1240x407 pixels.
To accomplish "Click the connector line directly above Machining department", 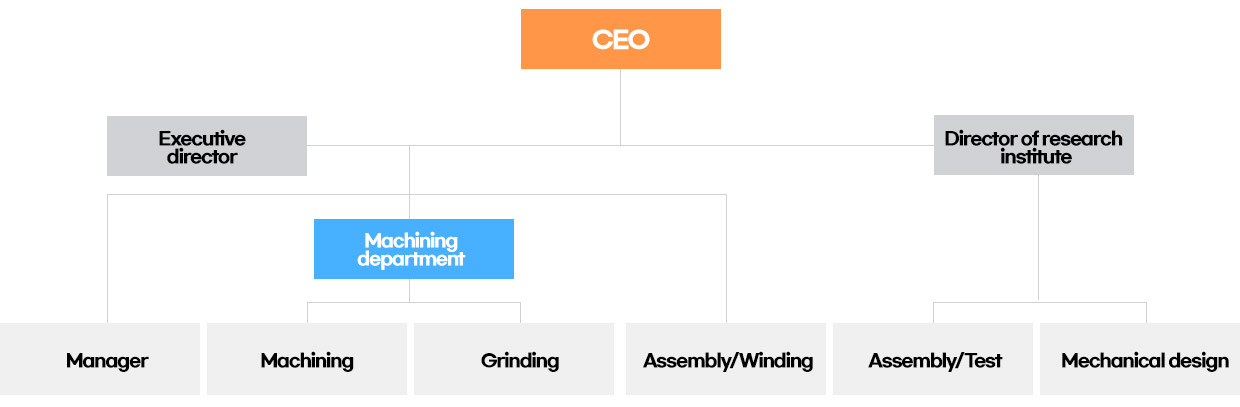I will (410, 182).
